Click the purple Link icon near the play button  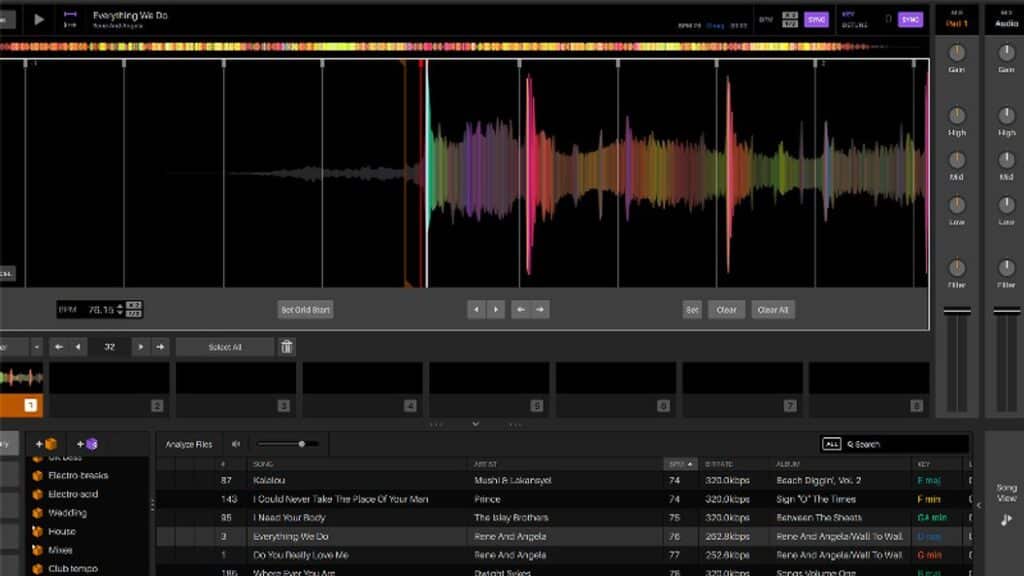point(70,19)
